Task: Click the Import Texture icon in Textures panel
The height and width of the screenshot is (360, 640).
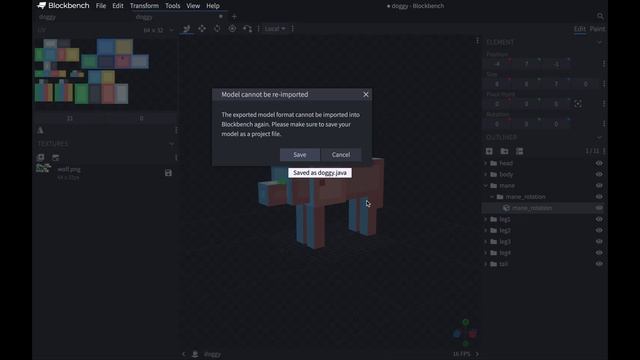Action: (x=40, y=158)
